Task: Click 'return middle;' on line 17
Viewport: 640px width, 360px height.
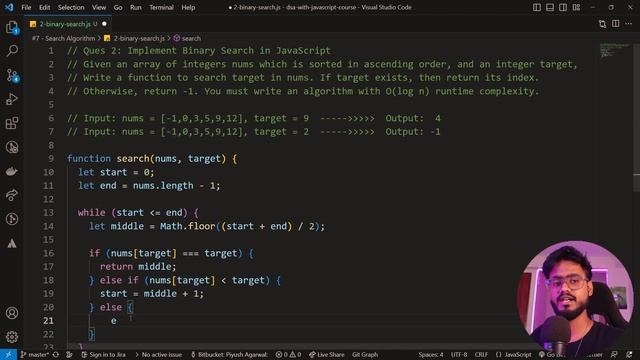Action: [x=138, y=267]
